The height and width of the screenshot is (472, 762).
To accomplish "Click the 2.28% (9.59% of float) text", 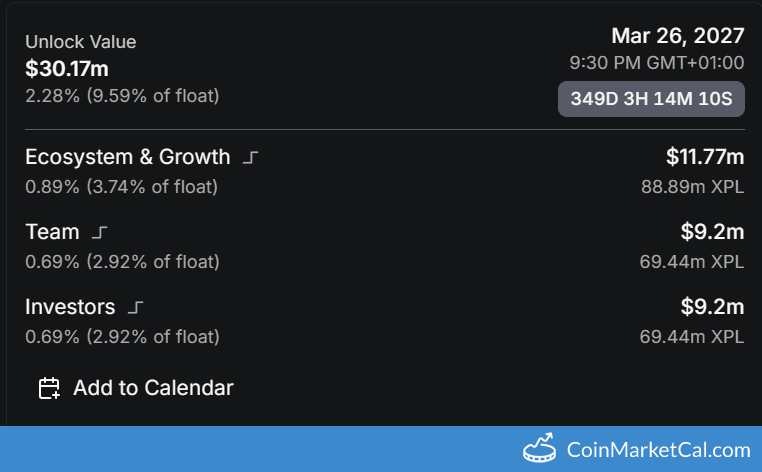I will pos(122,96).
